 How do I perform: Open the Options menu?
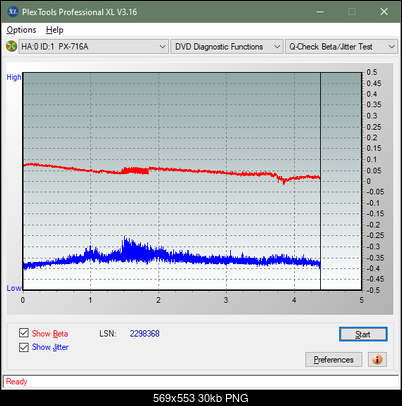(x=21, y=30)
